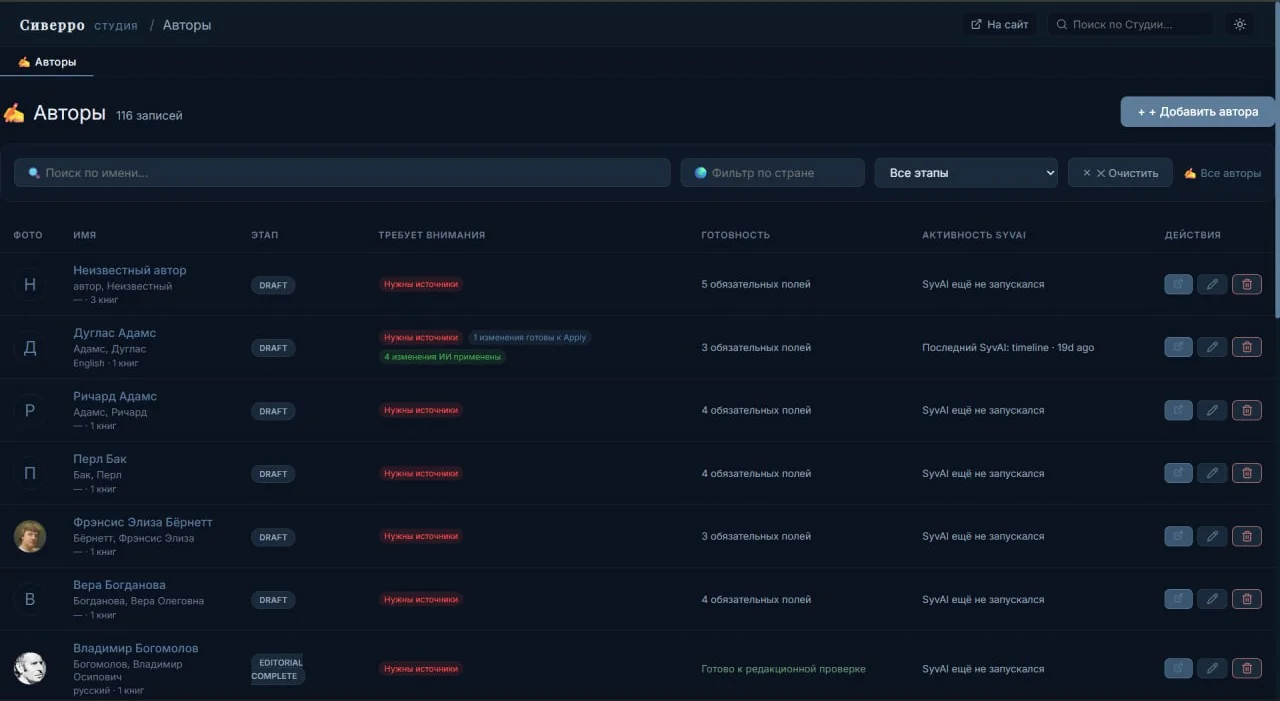Viewport: 1280px width, 701px height.
Task: Click the EDITORIAL COMPLETE stage badge
Action: pyautogui.click(x=277, y=669)
